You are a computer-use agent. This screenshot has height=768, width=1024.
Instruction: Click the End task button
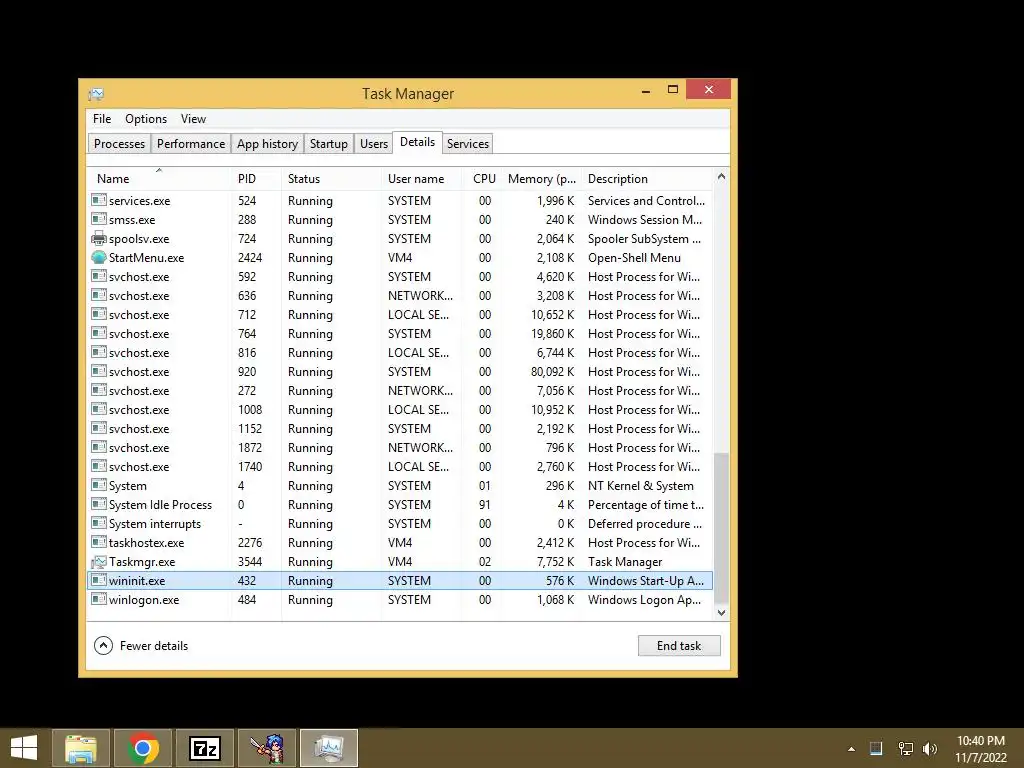[679, 646]
